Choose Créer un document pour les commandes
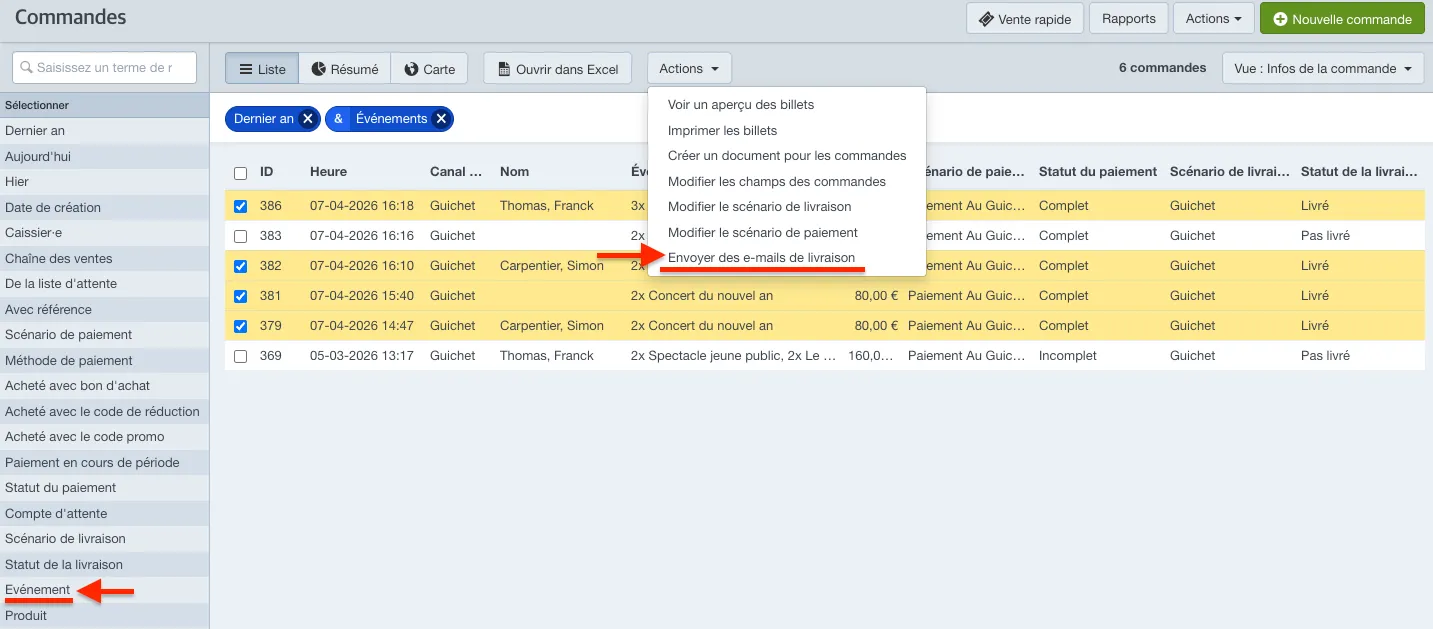 787,156
